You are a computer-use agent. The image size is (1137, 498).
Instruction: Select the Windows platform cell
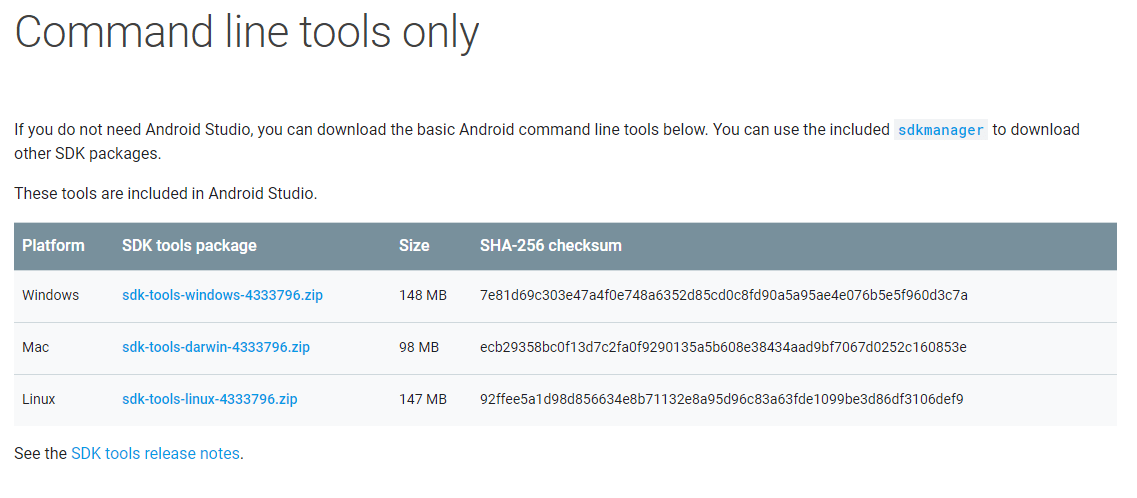[x=50, y=296]
